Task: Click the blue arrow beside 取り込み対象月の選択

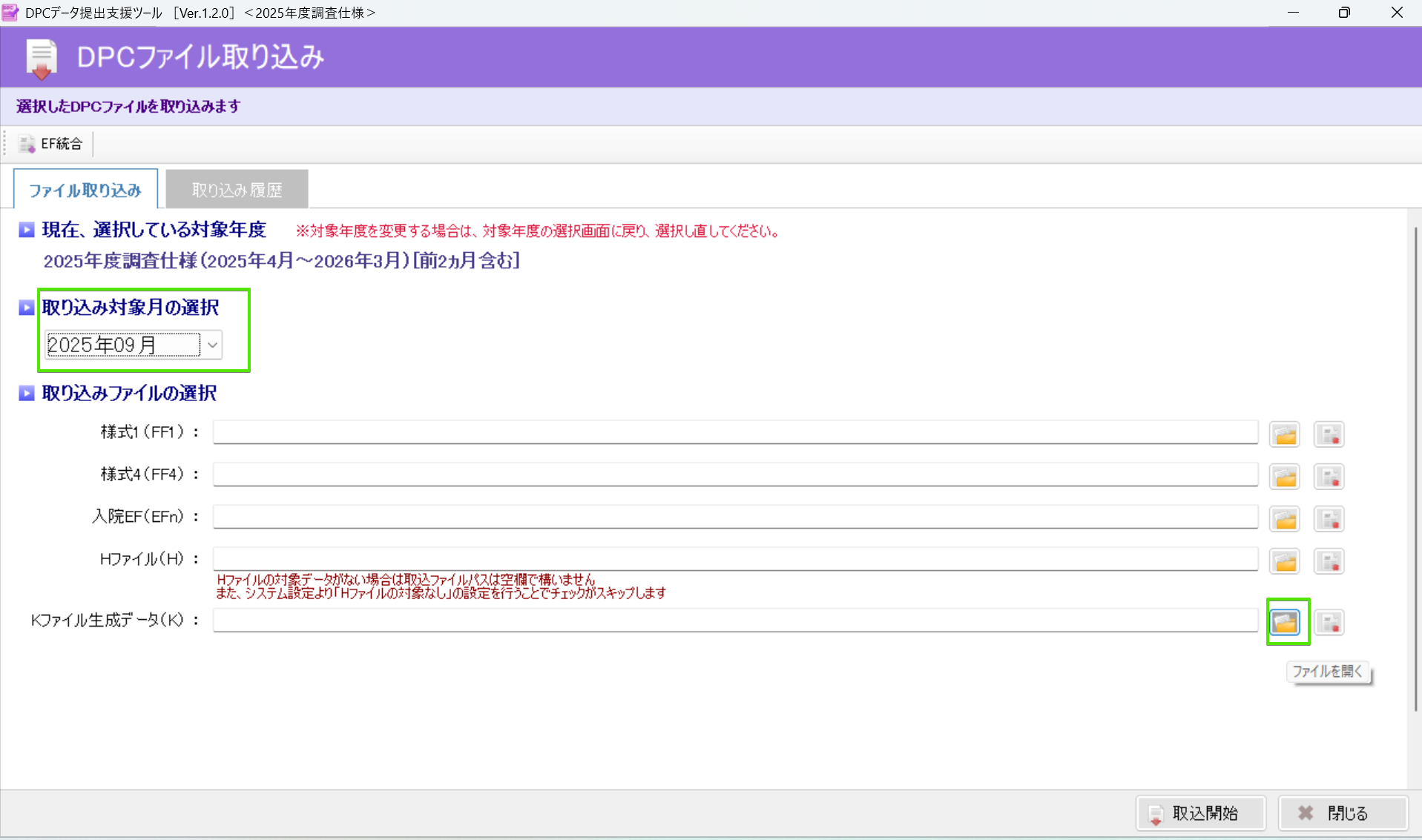Action: point(27,307)
